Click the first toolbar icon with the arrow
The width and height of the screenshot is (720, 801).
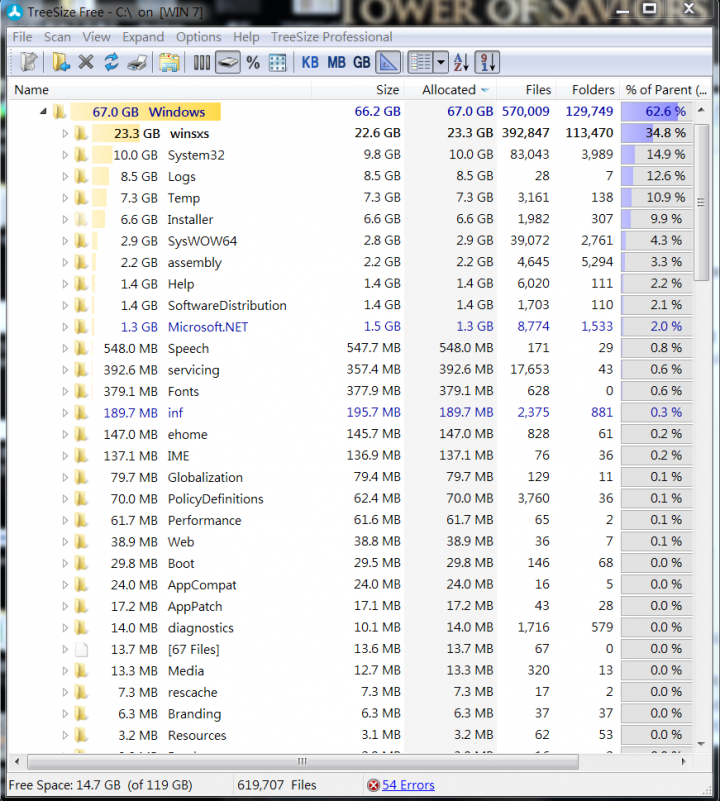[x=29, y=62]
